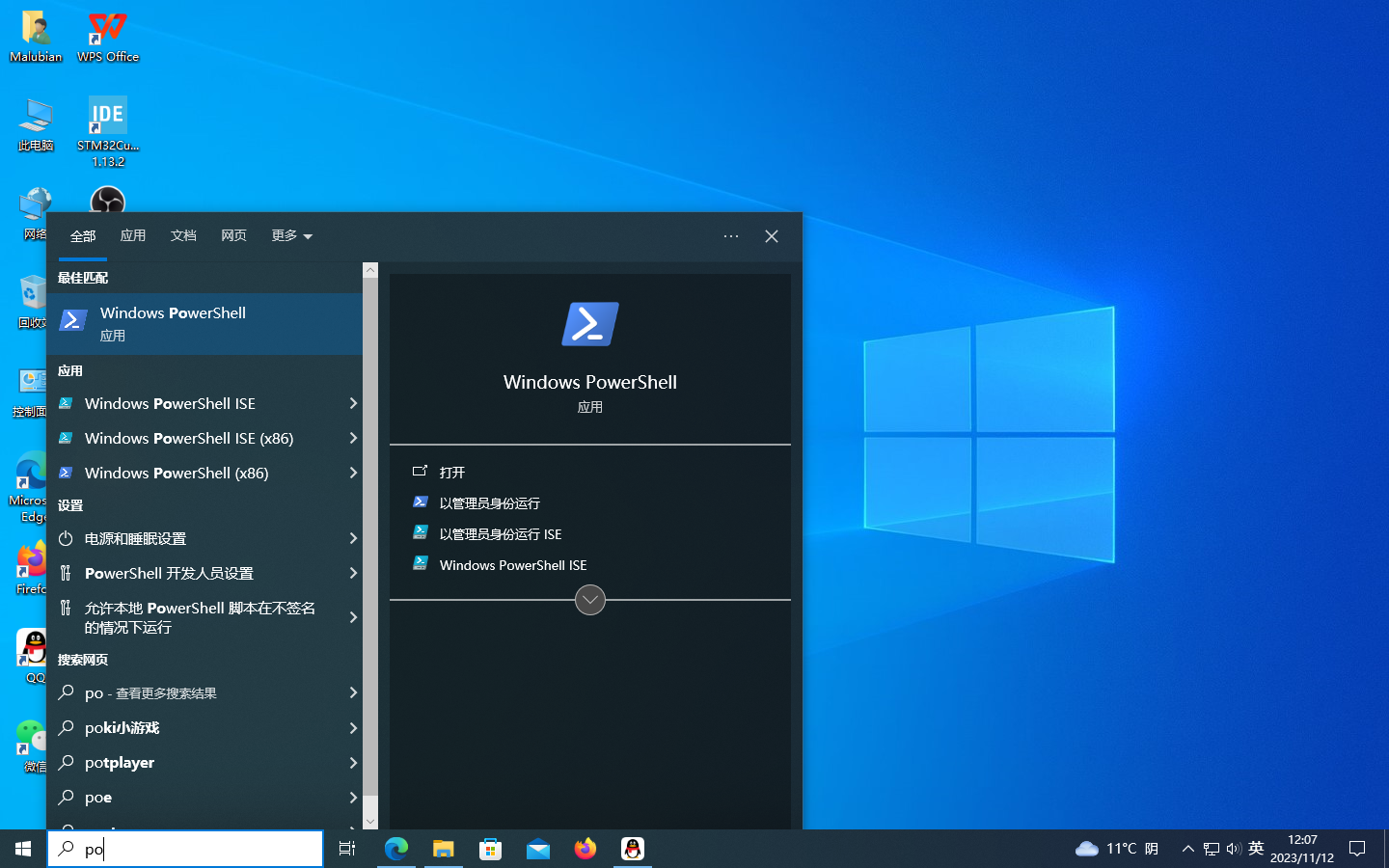The height and width of the screenshot is (868, 1389).
Task: Toggle input method 英 indicator
Action: [x=1256, y=849]
